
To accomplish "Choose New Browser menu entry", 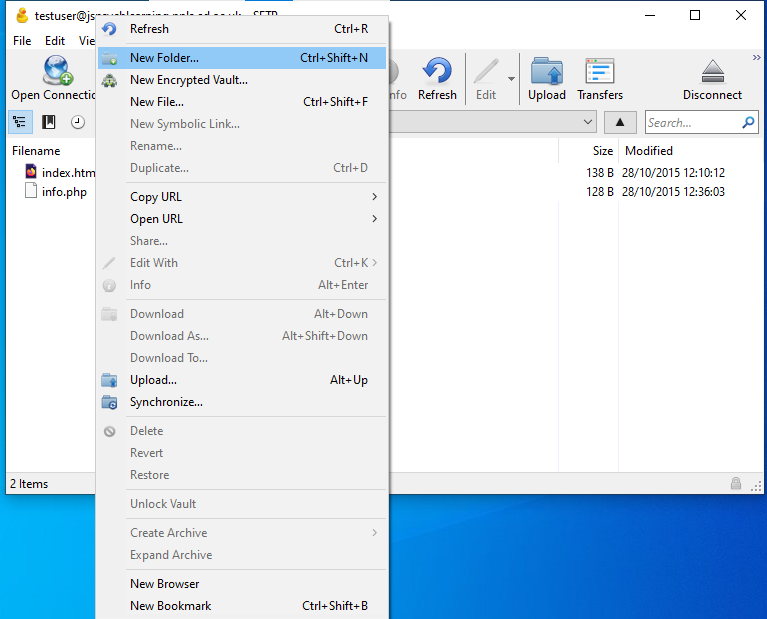I will (242, 584).
